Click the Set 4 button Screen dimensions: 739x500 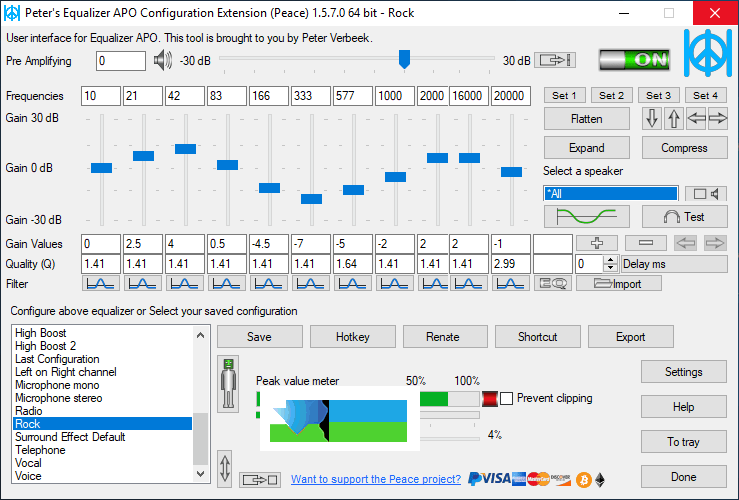(x=706, y=95)
